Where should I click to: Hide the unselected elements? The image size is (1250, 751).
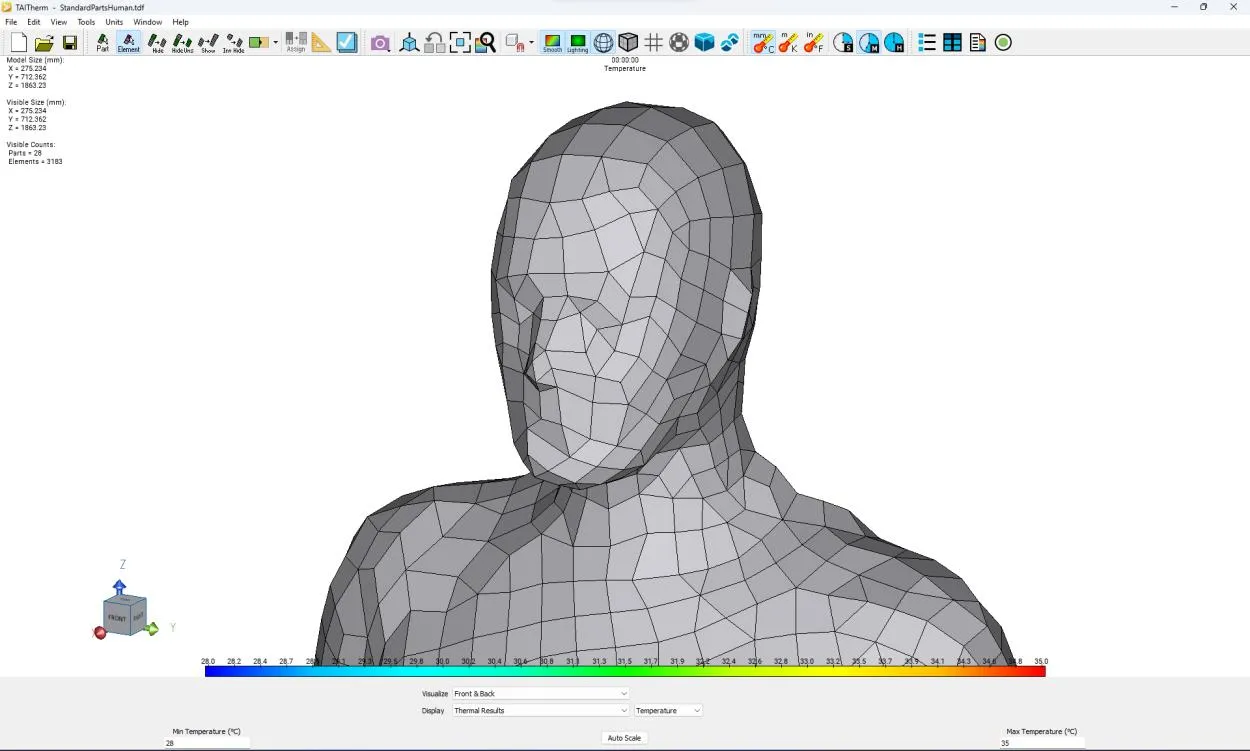point(182,42)
